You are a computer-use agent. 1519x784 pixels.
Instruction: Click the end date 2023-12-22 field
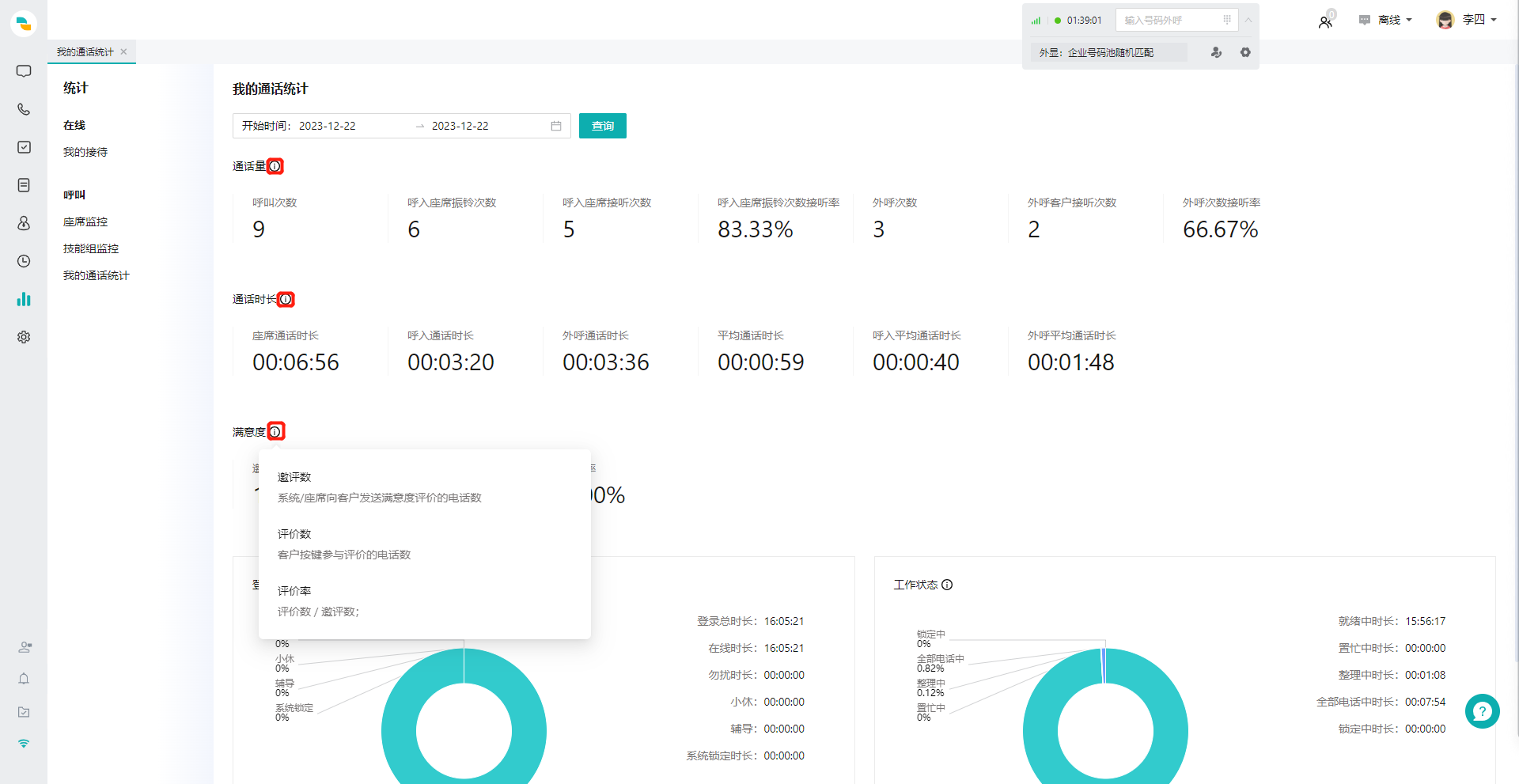coord(460,126)
